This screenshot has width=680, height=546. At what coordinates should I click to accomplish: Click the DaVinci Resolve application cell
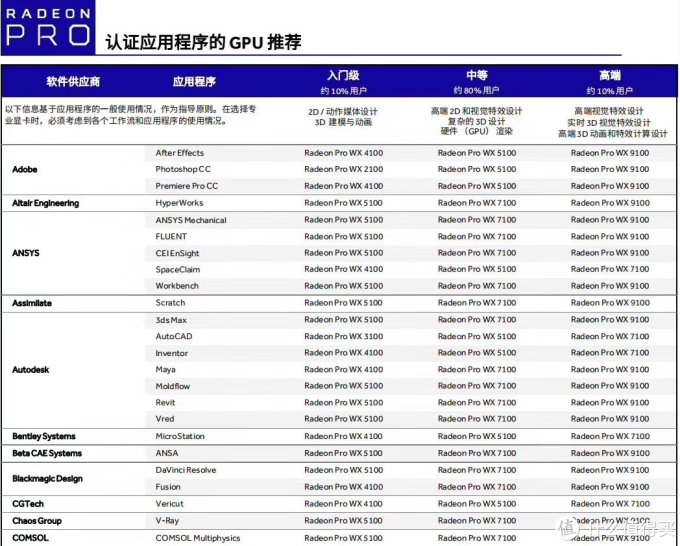pos(186,470)
